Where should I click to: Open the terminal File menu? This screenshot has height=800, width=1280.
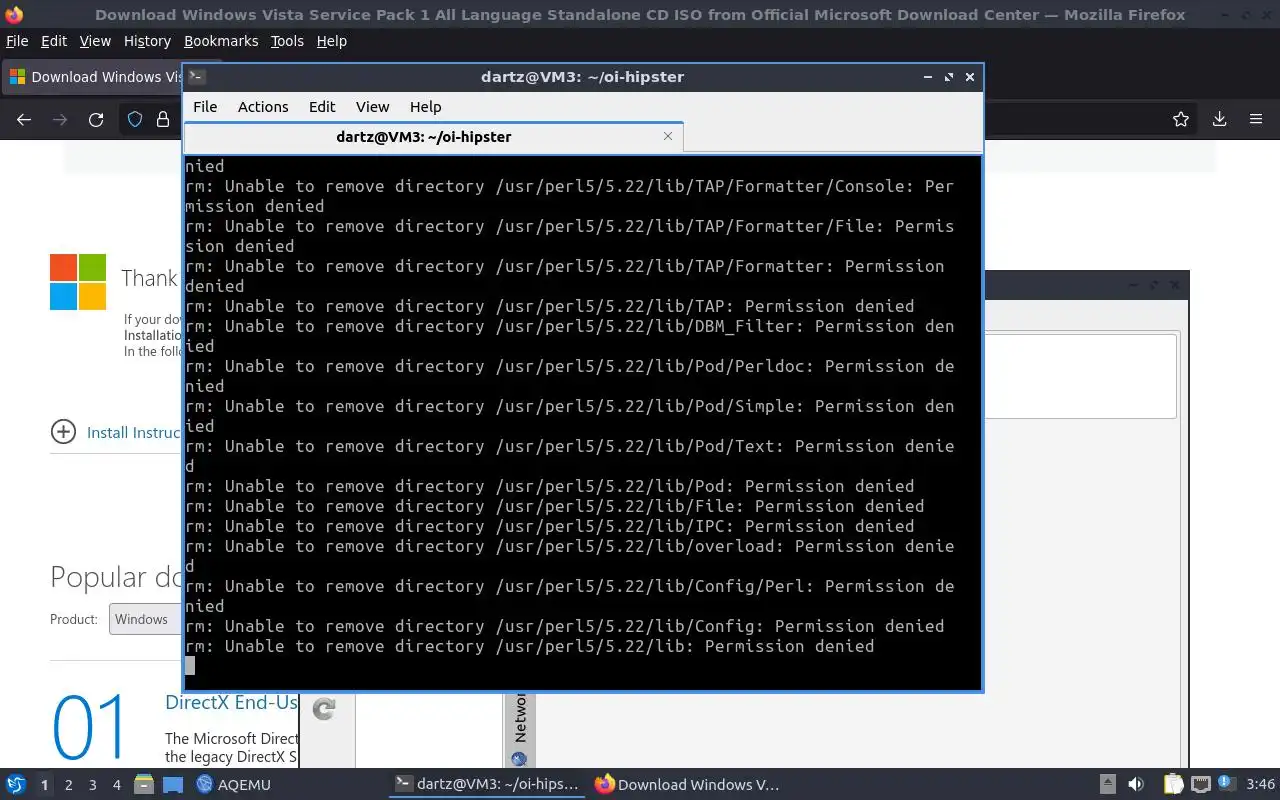coord(205,107)
